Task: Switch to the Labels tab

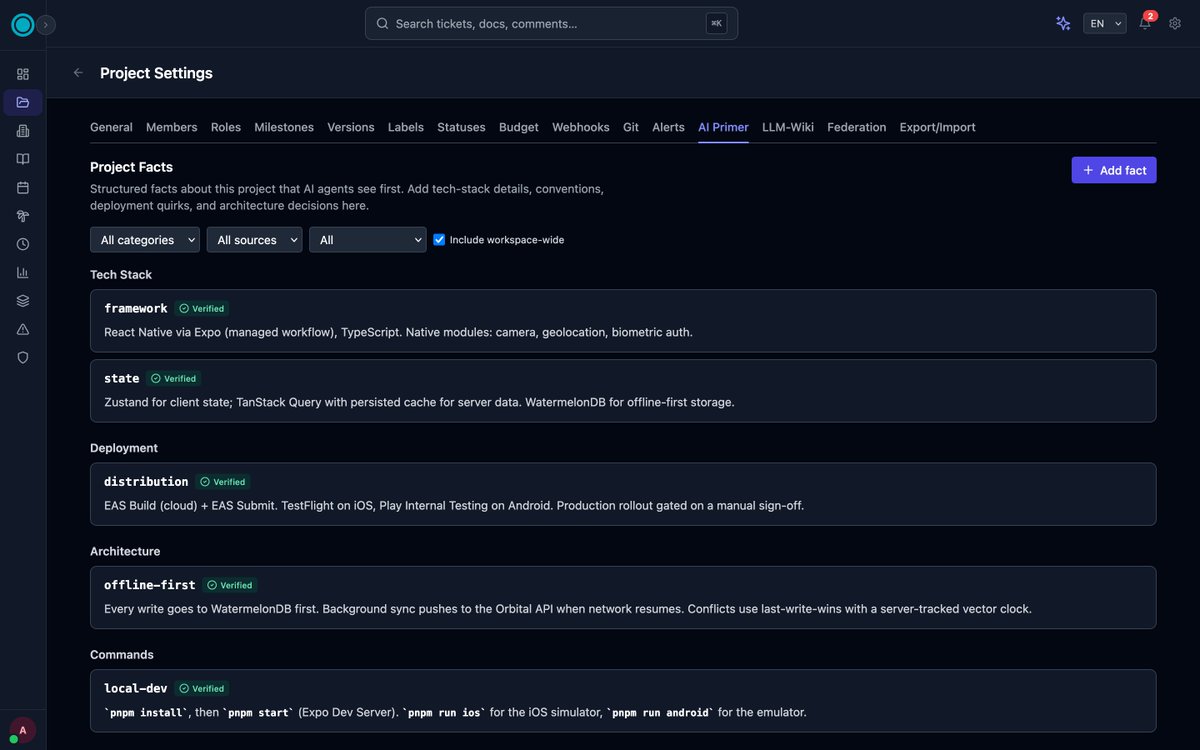Action: pyautogui.click(x=406, y=127)
